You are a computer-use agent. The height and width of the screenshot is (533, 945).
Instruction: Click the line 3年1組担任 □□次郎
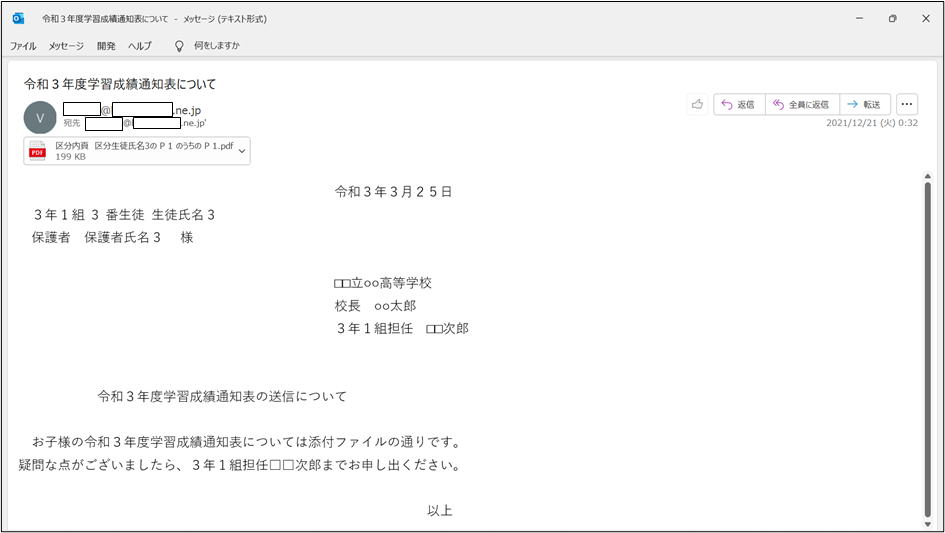click(x=403, y=329)
